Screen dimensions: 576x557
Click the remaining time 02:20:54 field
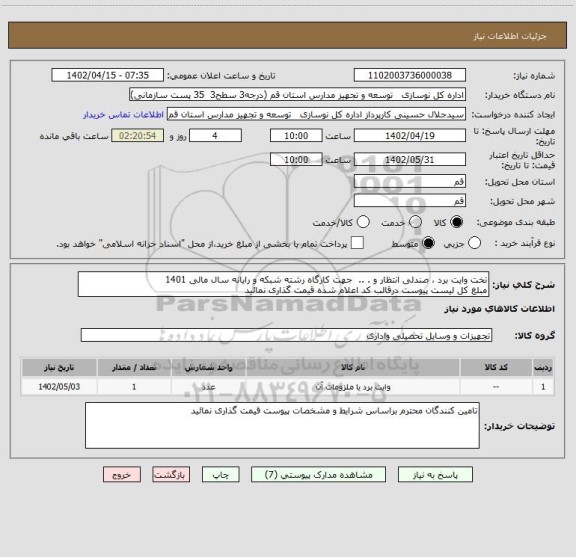[137, 136]
